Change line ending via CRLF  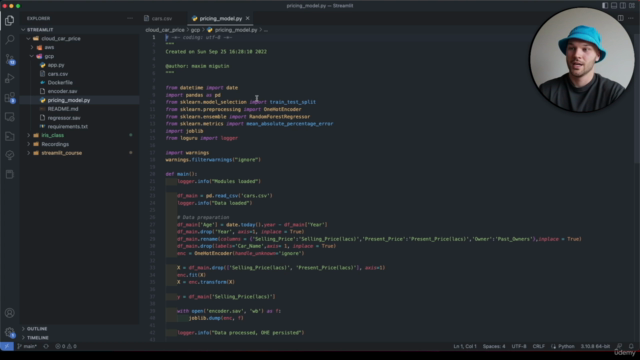pyautogui.click(x=538, y=346)
